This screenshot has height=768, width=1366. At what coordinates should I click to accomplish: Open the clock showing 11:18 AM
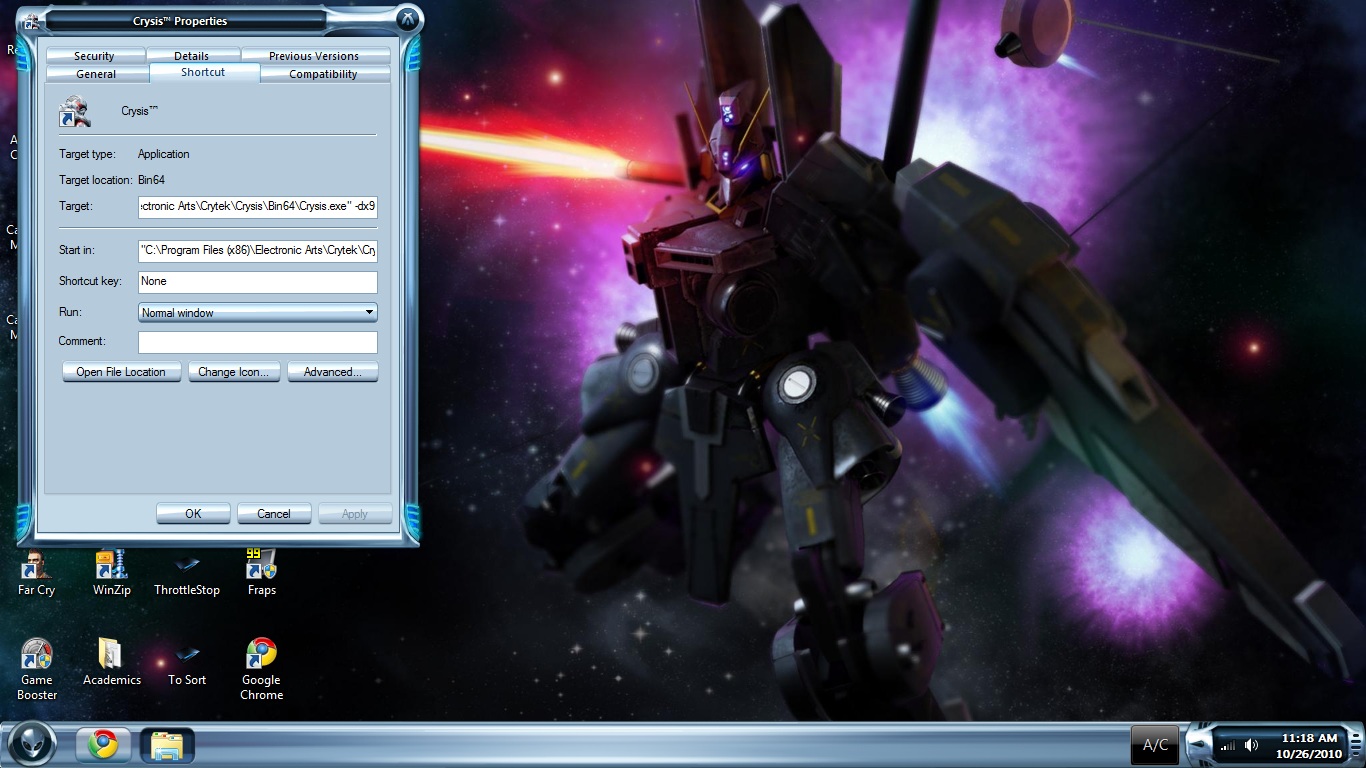point(1309,746)
